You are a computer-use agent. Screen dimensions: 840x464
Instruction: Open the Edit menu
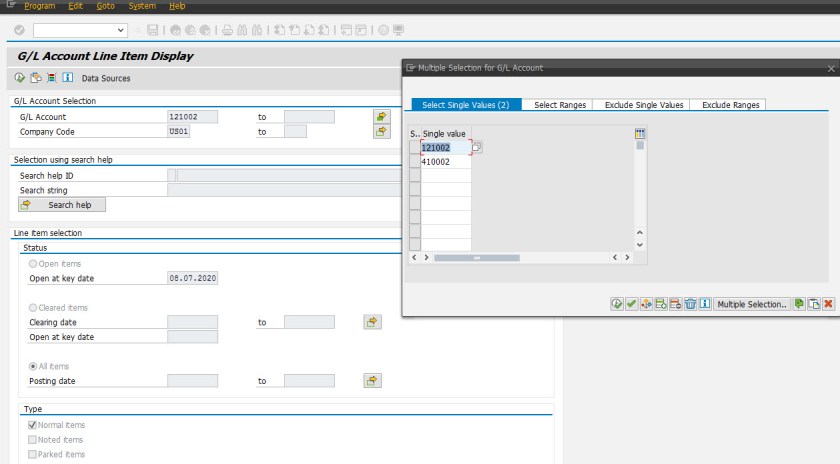point(76,6)
